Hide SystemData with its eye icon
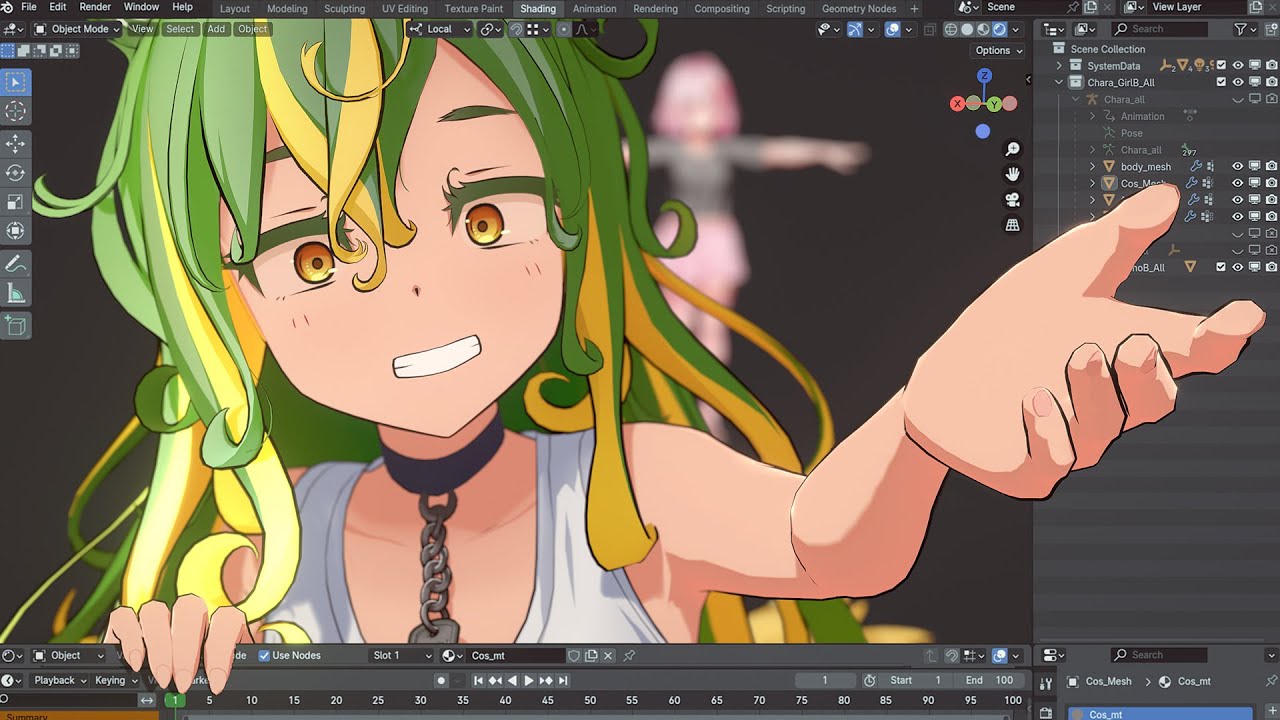The image size is (1280, 720). tap(1238, 66)
